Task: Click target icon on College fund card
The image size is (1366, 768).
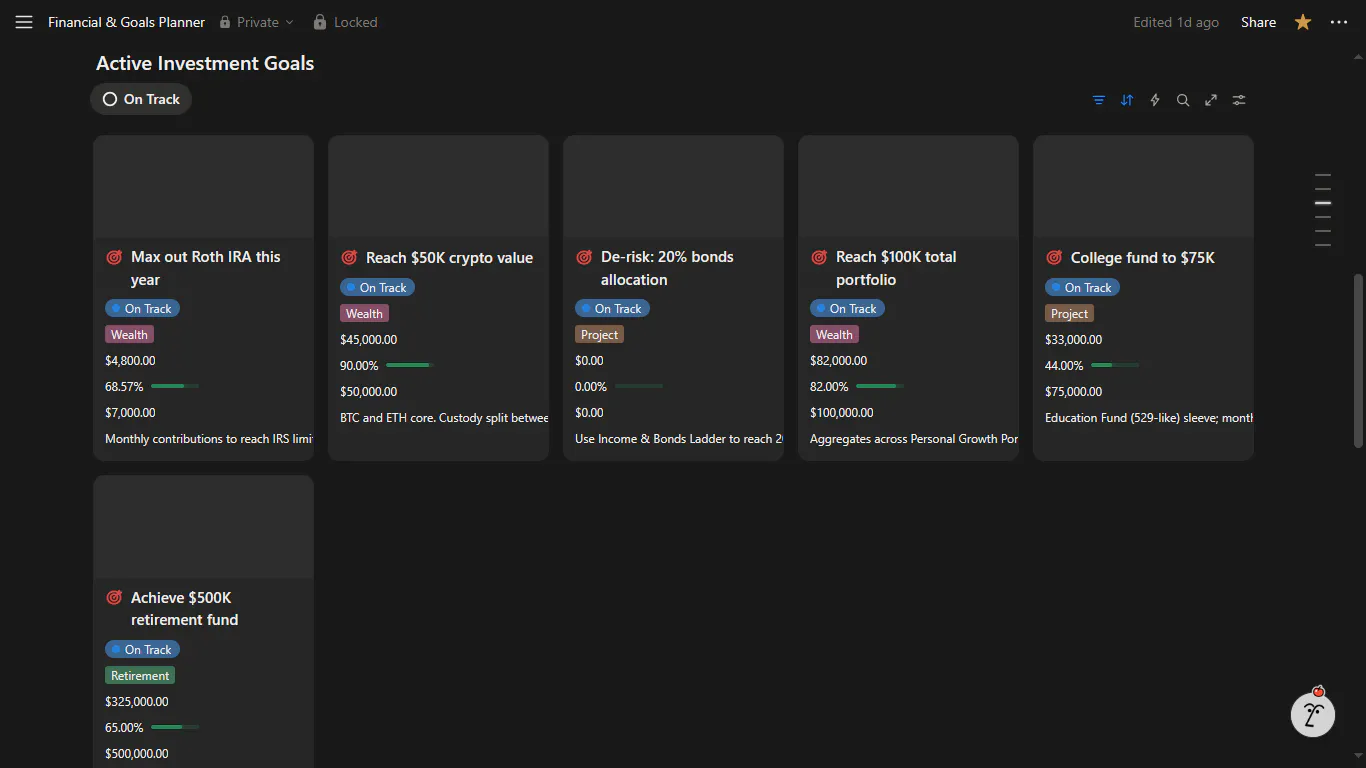Action: click(1054, 258)
